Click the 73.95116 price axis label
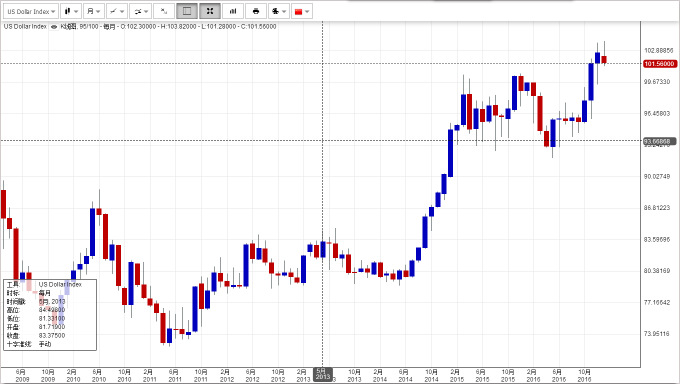This screenshot has width=680, height=384. (x=657, y=334)
